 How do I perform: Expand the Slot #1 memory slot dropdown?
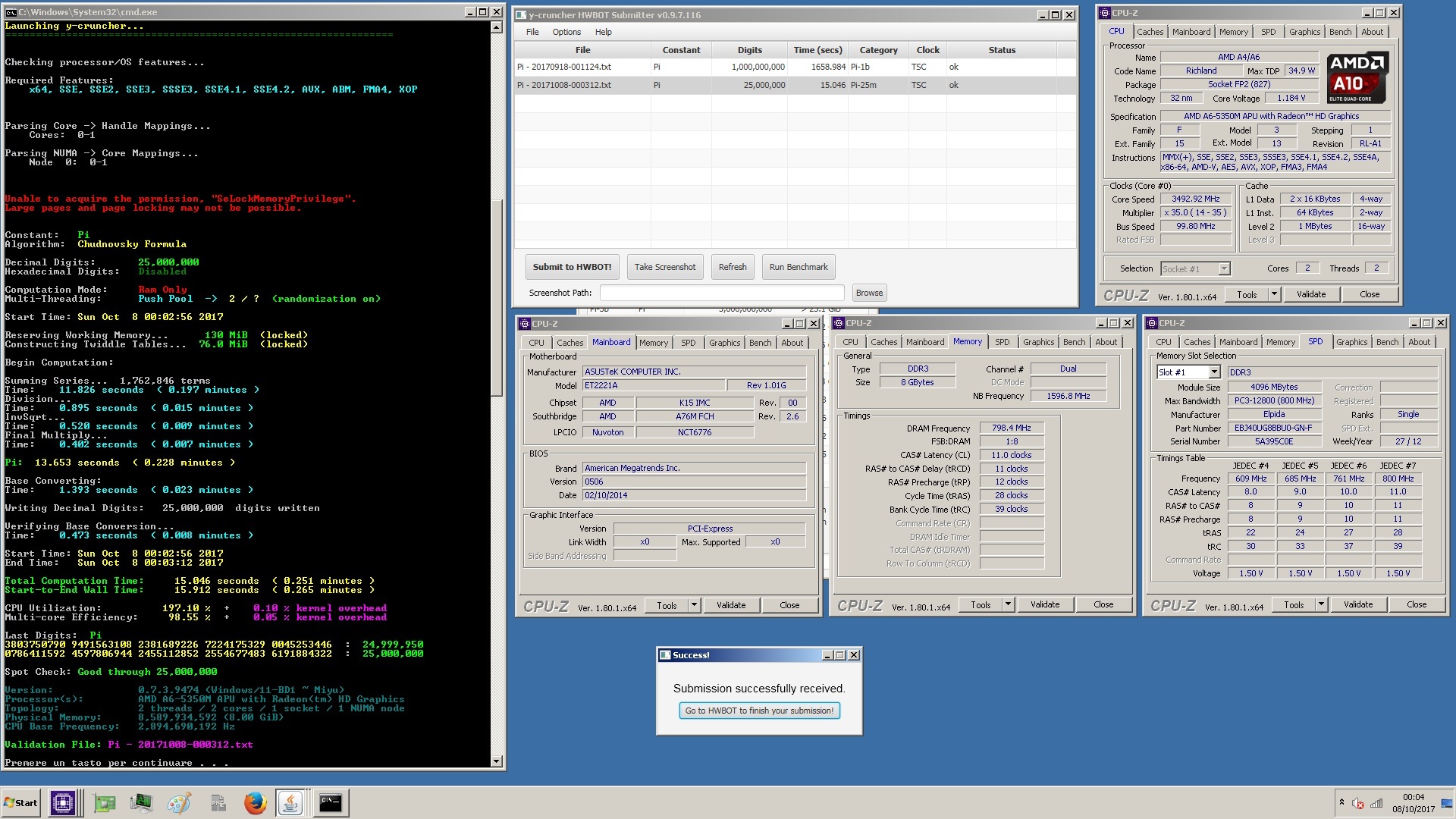tap(1214, 372)
